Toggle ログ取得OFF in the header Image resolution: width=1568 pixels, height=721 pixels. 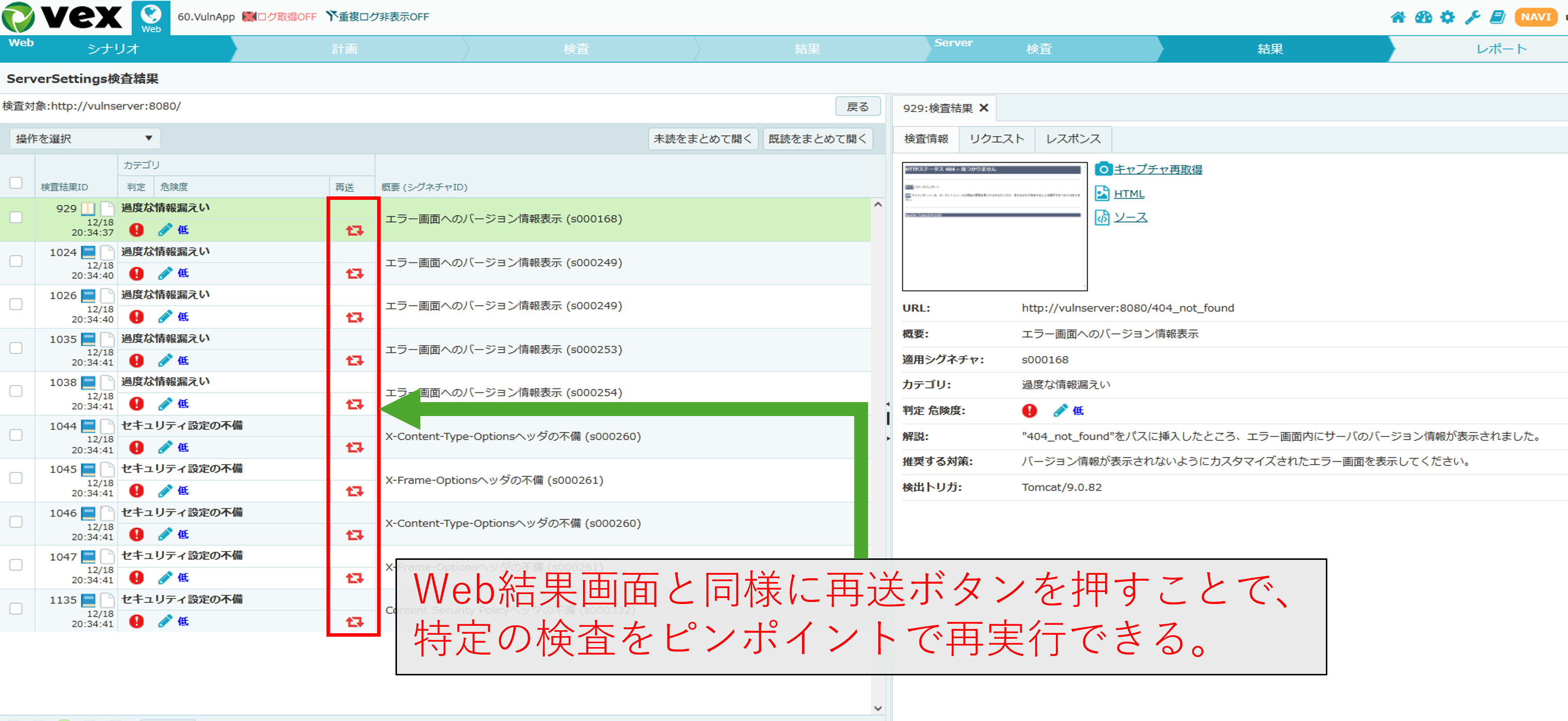pos(279,17)
